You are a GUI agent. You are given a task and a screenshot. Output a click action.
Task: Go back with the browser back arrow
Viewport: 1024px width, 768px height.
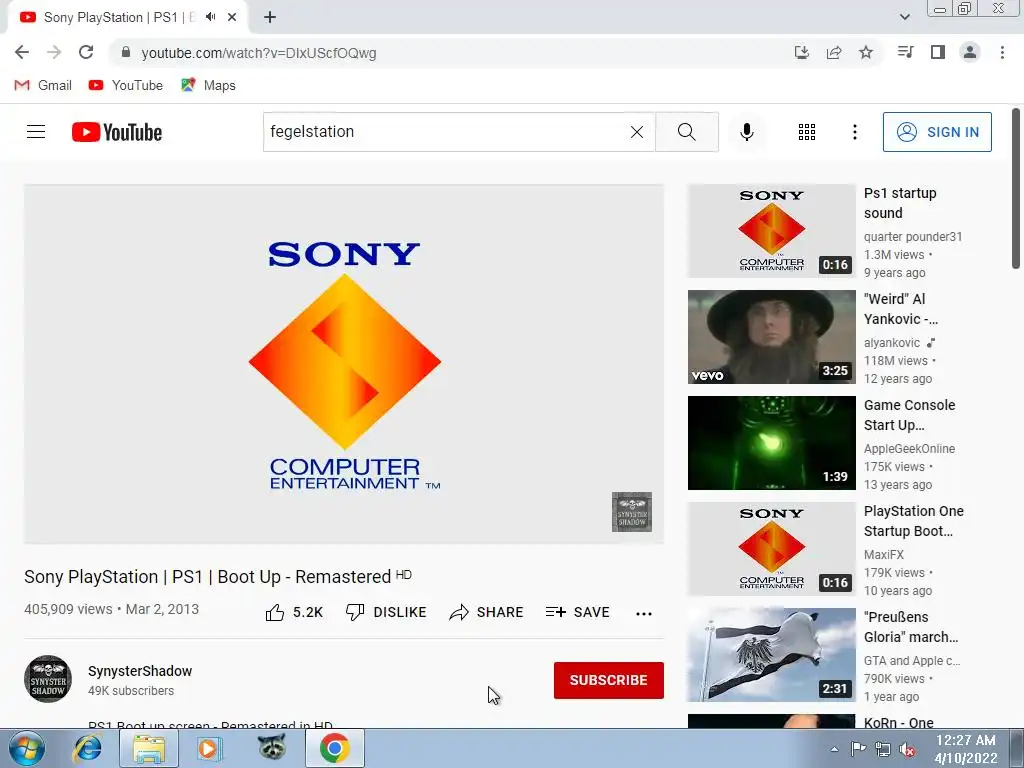pyautogui.click(x=22, y=52)
